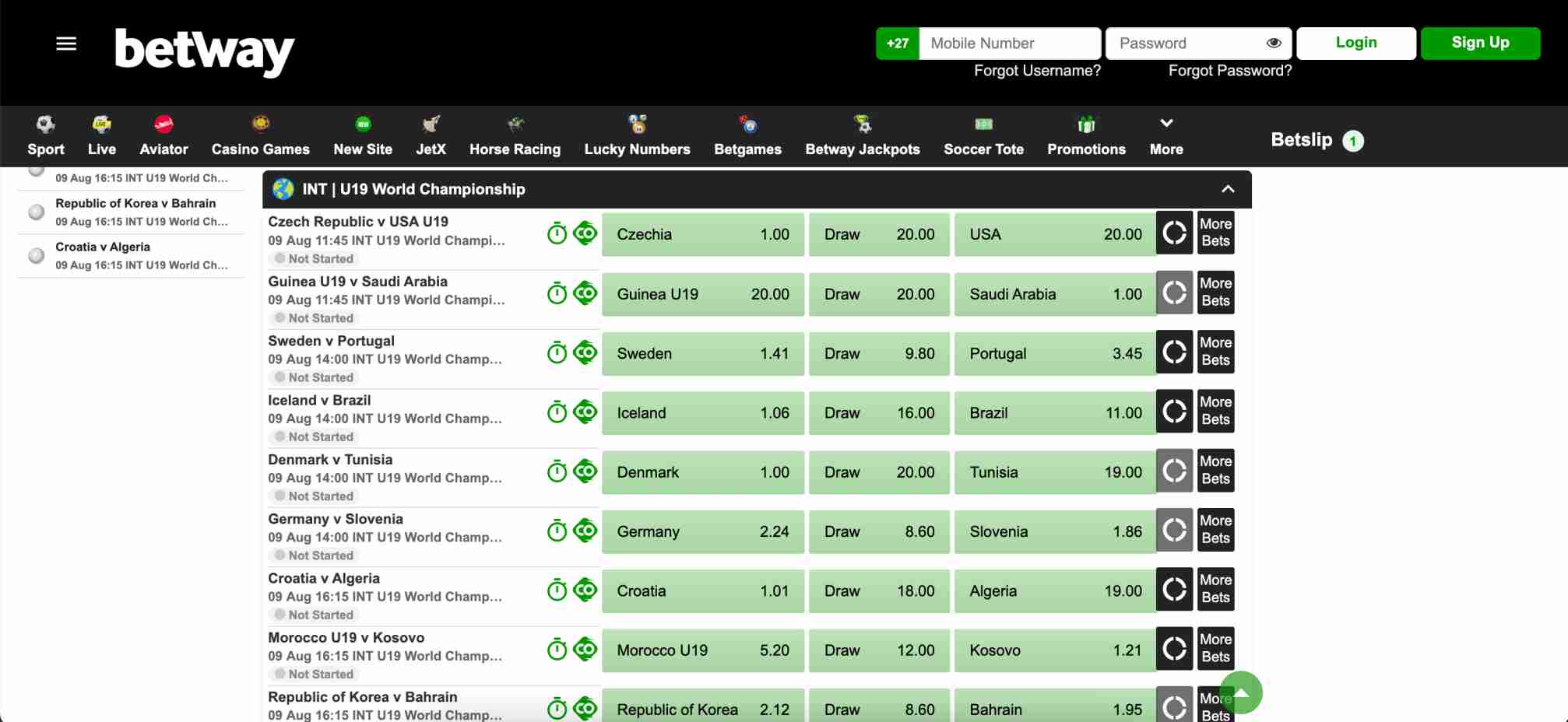
Task: Open Betway Jackpots
Action: click(863, 136)
